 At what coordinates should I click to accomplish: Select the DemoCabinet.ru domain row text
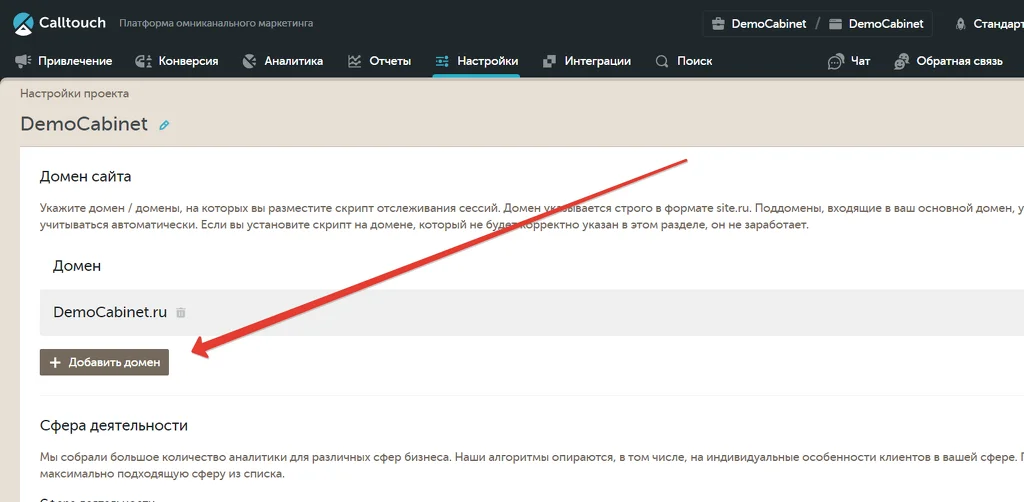pos(110,312)
